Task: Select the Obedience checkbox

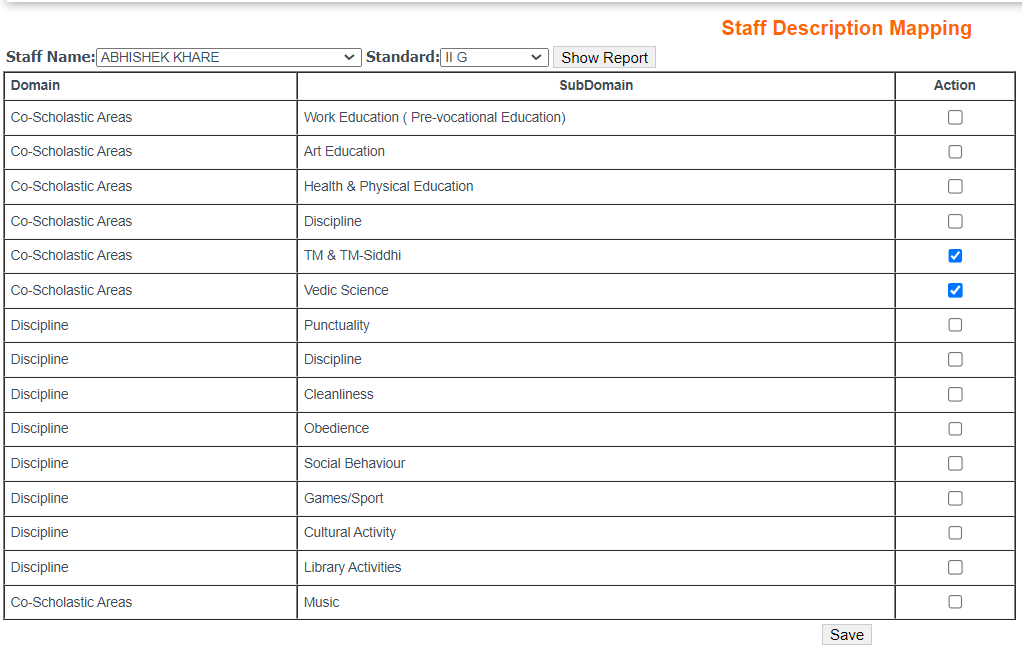Action: click(x=955, y=429)
